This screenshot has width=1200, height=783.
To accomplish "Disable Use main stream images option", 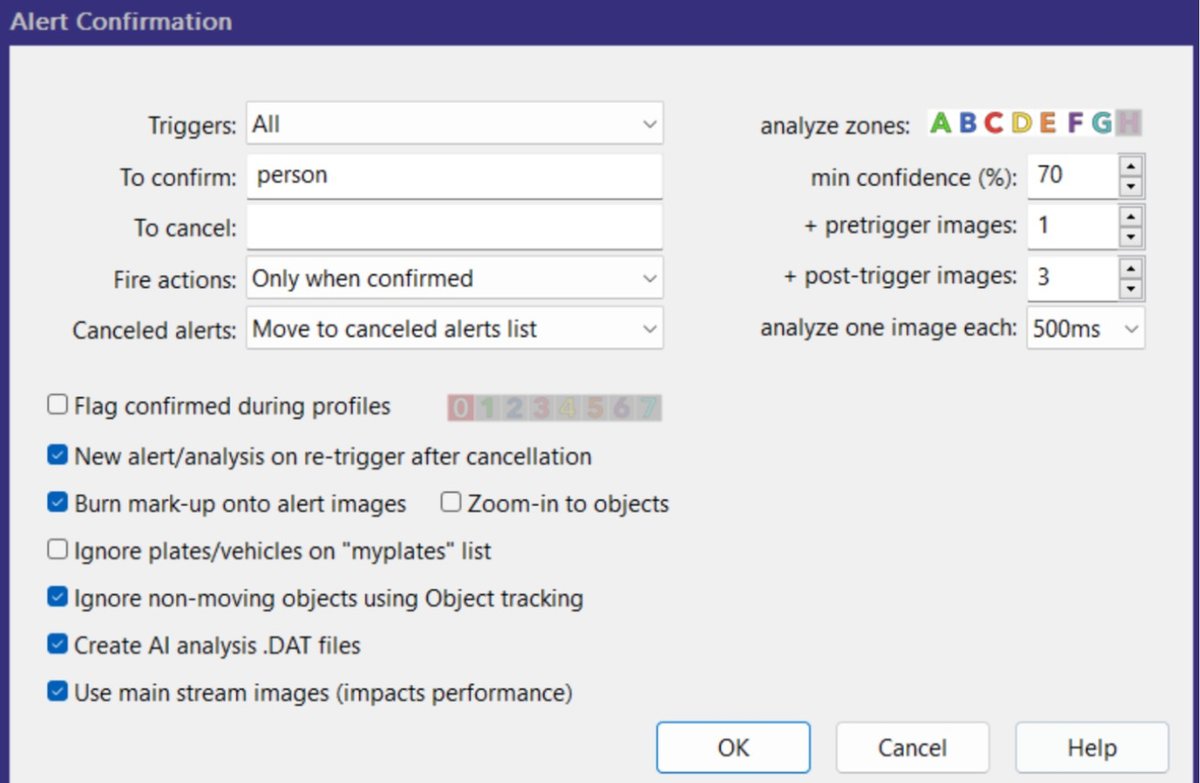I will point(57,692).
